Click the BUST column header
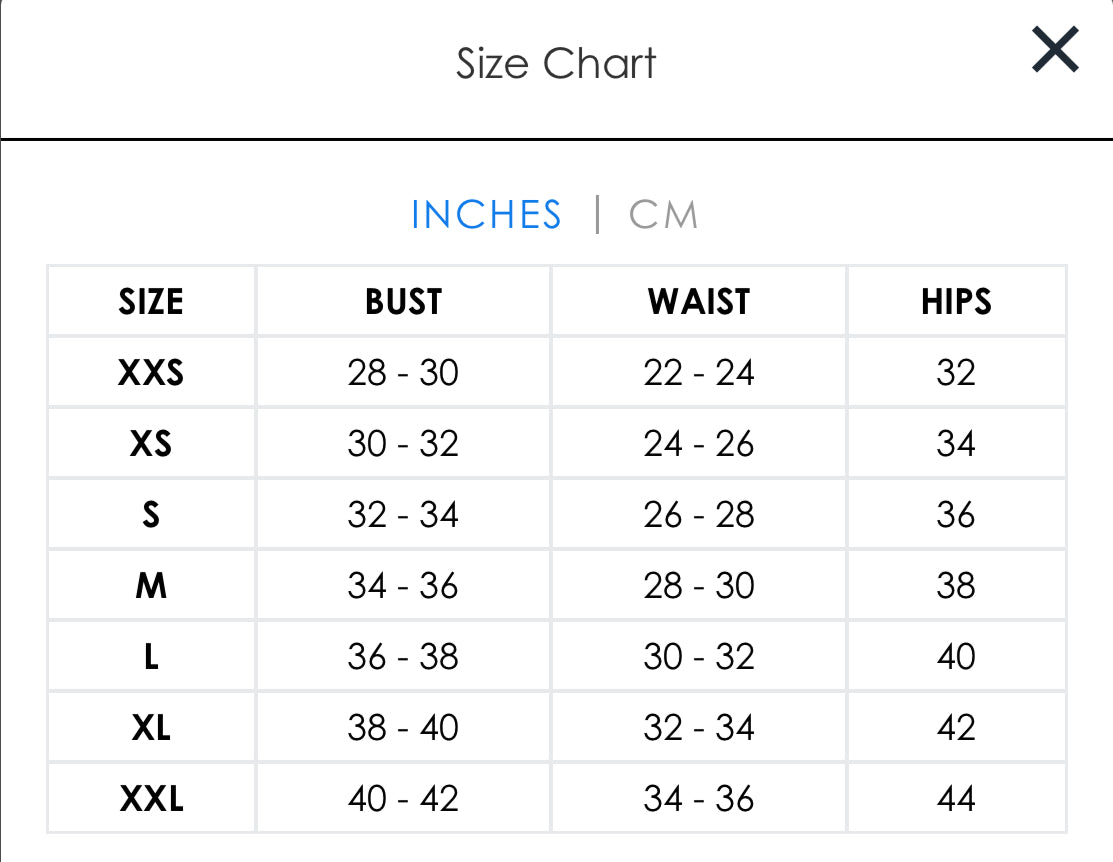 [403, 302]
